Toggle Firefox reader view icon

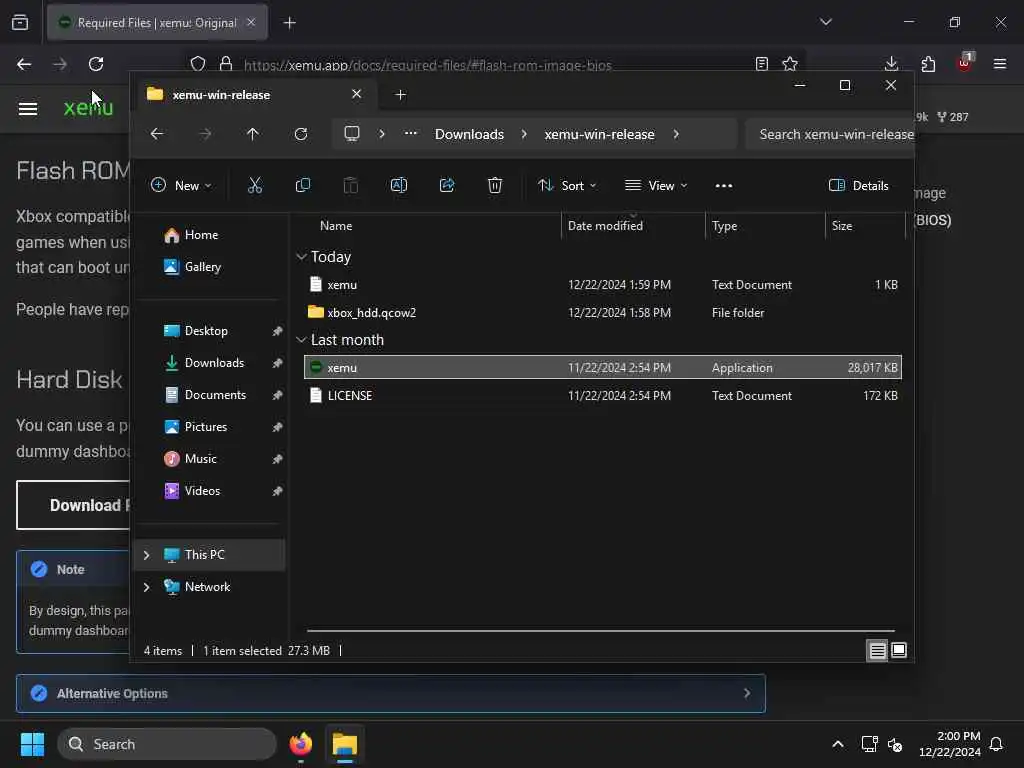pyautogui.click(x=761, y=64)
